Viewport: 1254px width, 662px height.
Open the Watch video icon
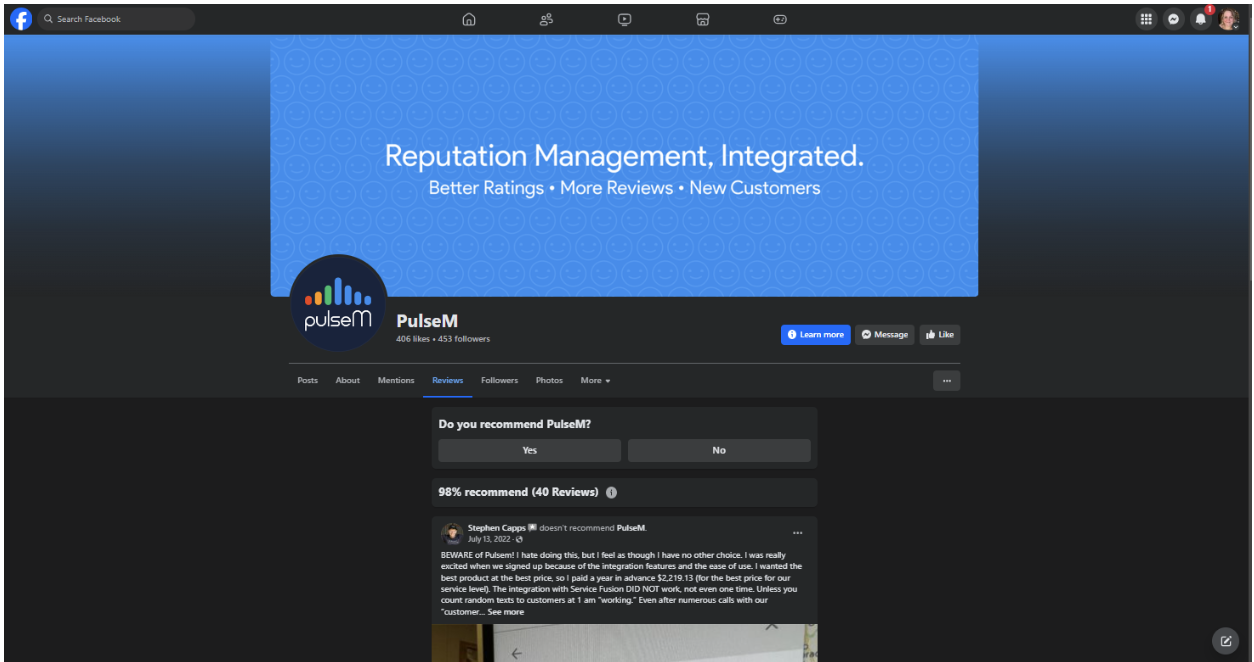[624, 19]
